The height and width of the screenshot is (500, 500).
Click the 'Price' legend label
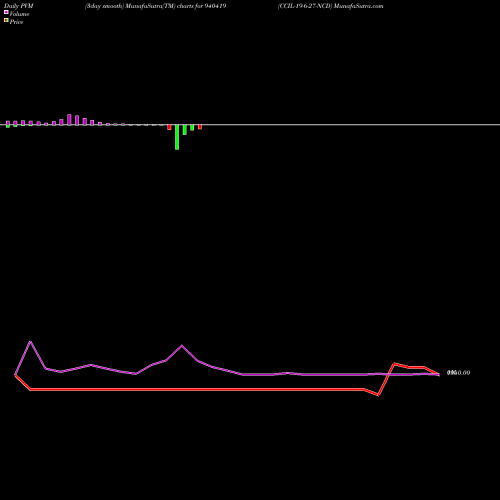(16, 22)
